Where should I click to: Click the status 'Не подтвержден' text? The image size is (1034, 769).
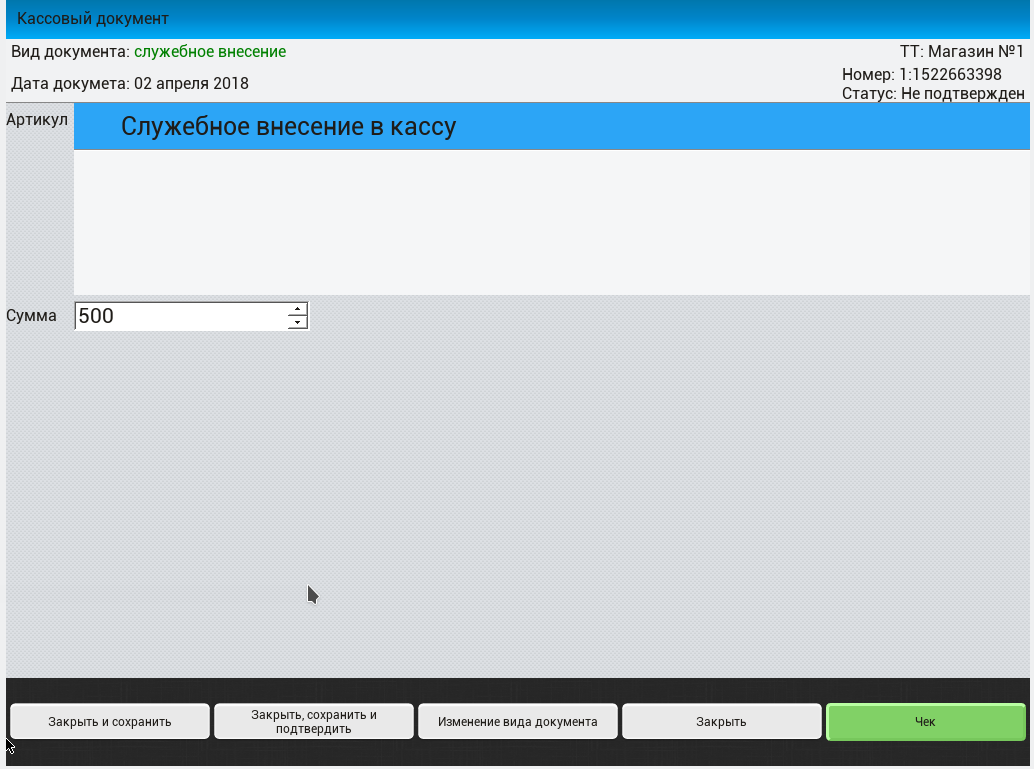click(963, 94)
